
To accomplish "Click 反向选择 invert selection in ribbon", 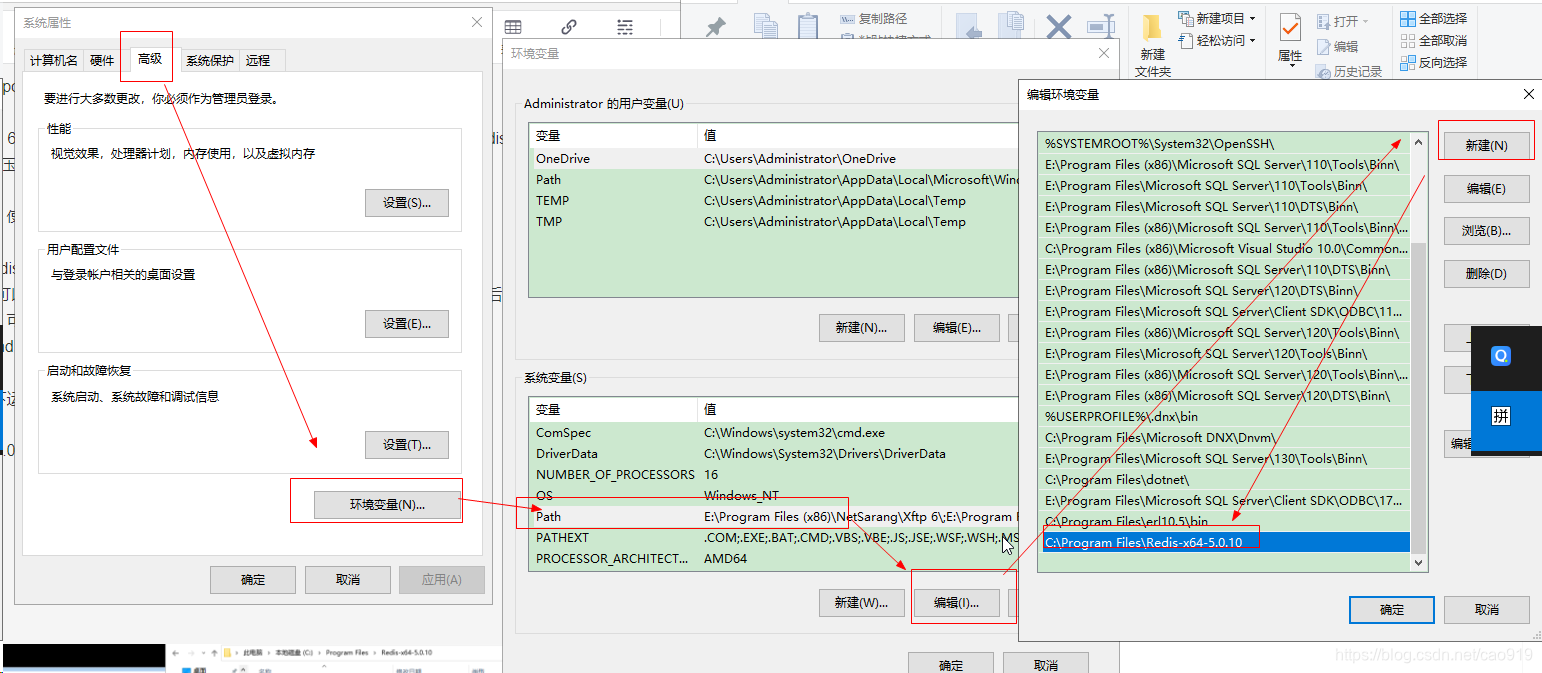I will pyautogui.click(x=1434, y=62).
